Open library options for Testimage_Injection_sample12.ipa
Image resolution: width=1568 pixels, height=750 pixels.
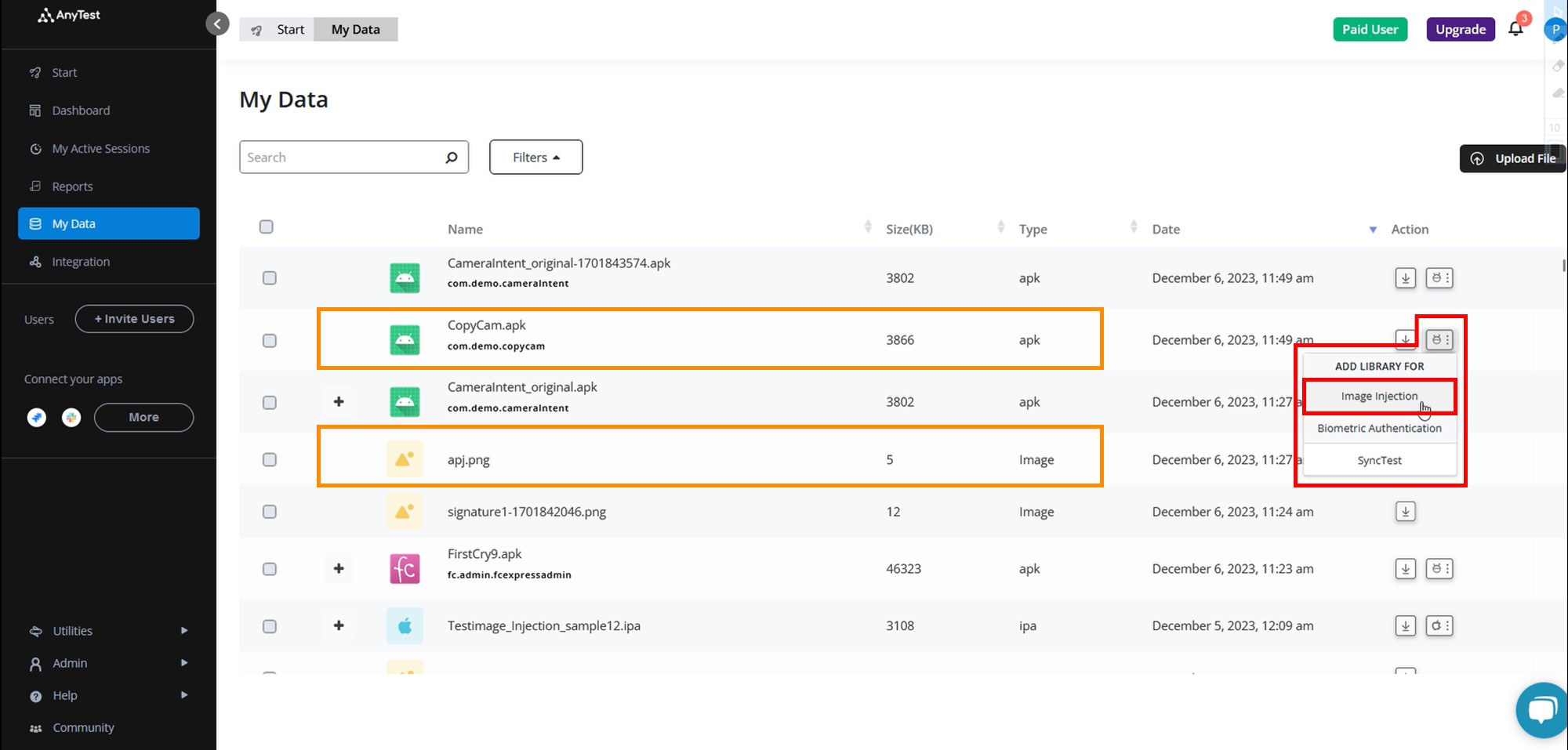click(1439, 626)
